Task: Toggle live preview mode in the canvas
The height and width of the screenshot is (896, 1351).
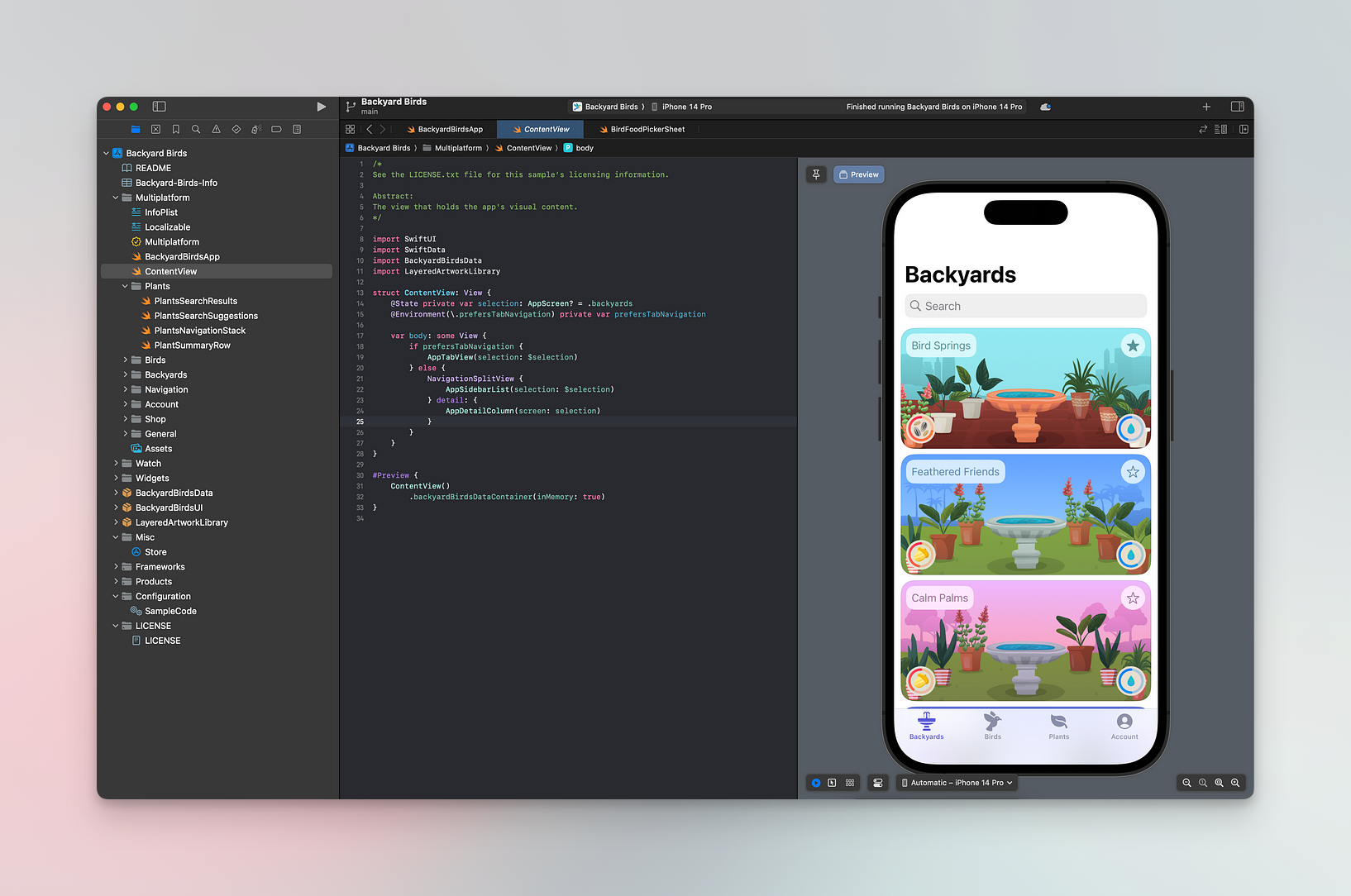Action: (816, 783)
